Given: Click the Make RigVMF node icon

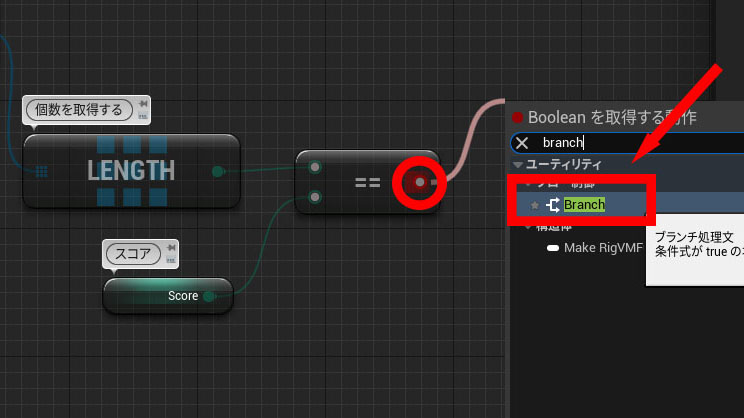Looking at the screenshot, I should [x=553, y=247].
